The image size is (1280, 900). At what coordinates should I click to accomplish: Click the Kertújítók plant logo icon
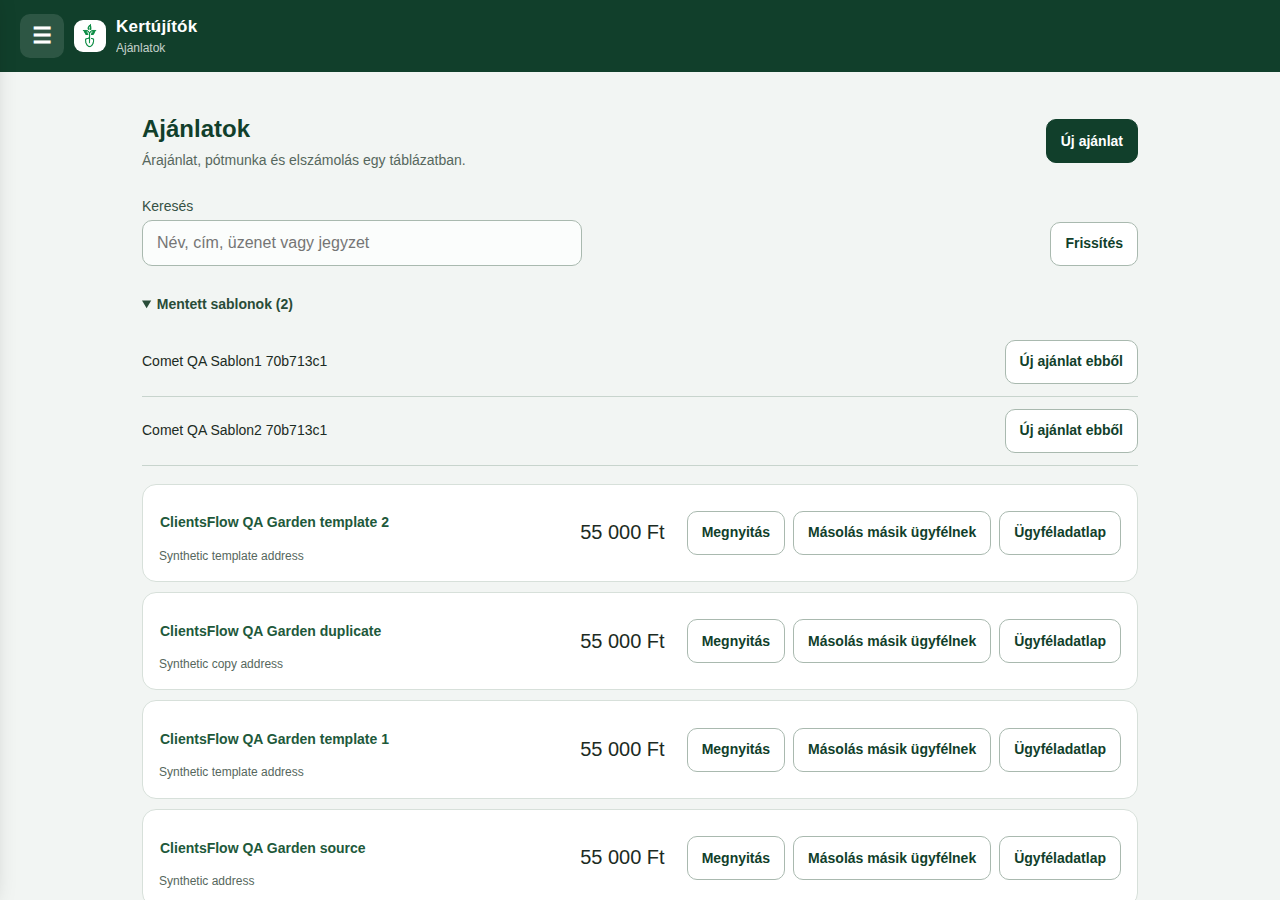point(90,36)
